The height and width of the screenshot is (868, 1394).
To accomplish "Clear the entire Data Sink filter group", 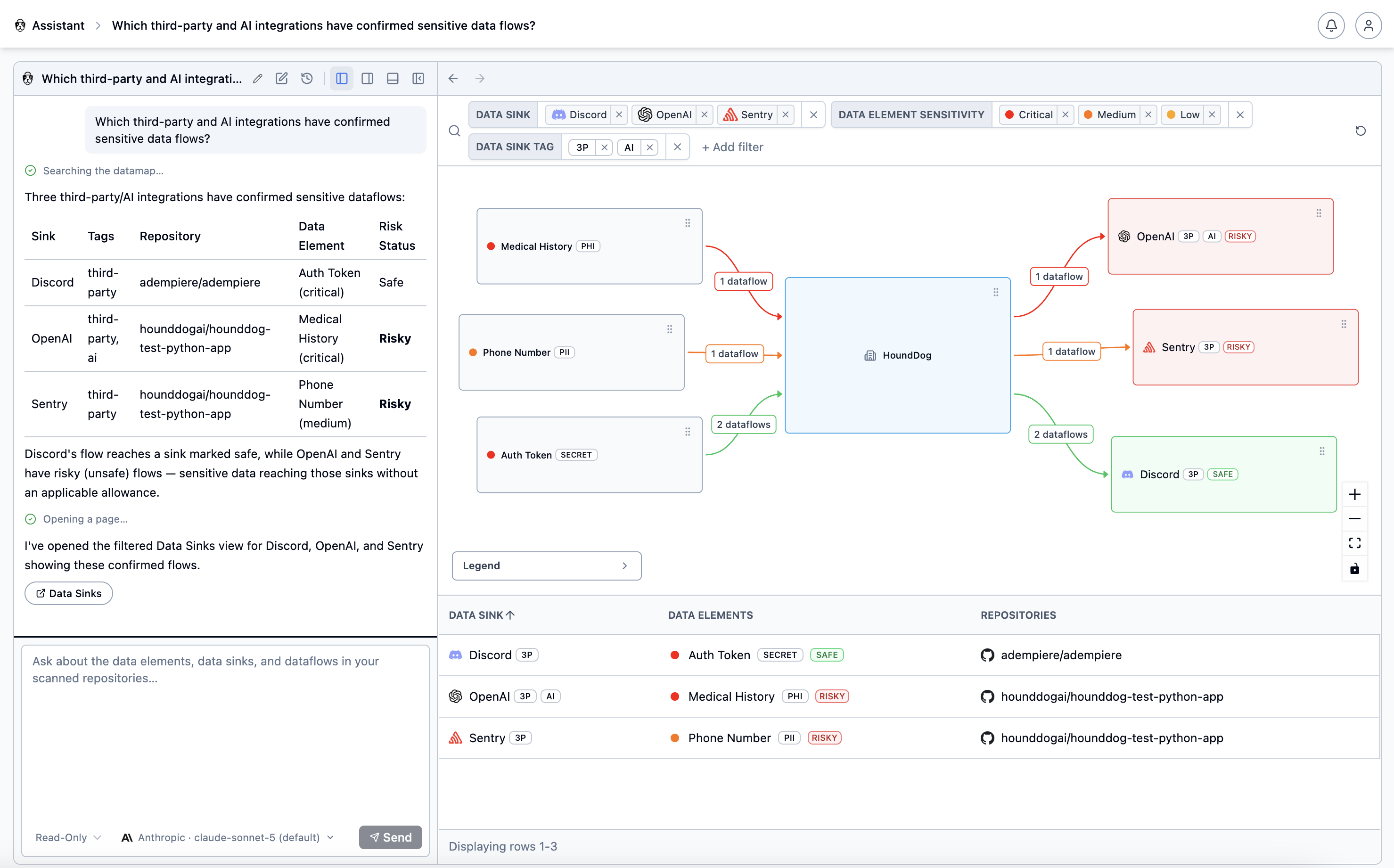I will (813, 115).
